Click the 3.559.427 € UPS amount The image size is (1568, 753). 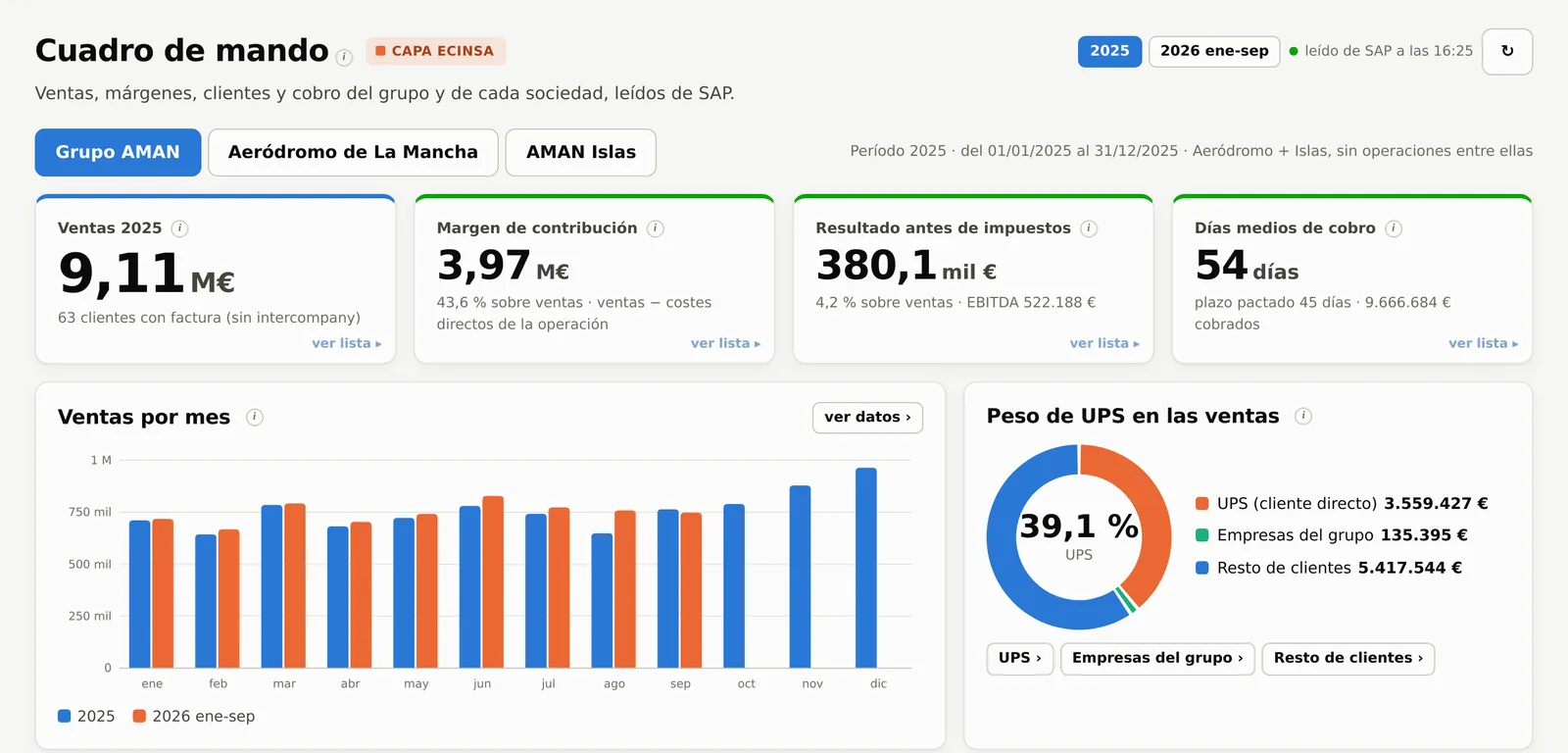pyautogui.click(x=1436, y=503)
